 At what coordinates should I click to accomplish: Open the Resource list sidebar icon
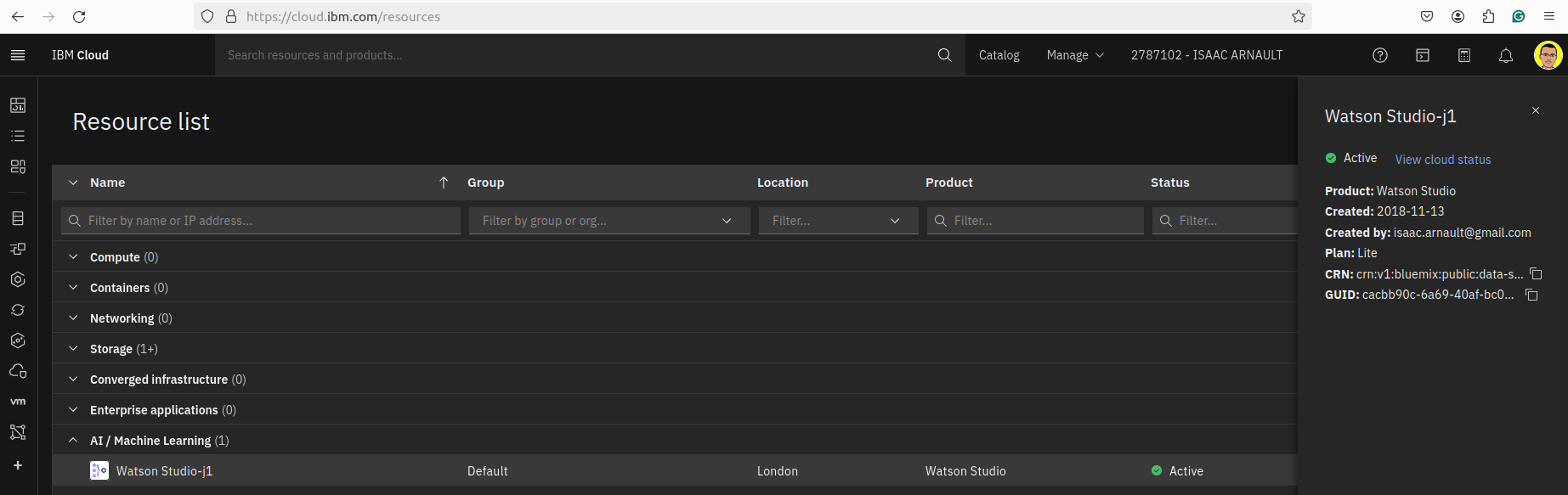click(x=18, y=136)
